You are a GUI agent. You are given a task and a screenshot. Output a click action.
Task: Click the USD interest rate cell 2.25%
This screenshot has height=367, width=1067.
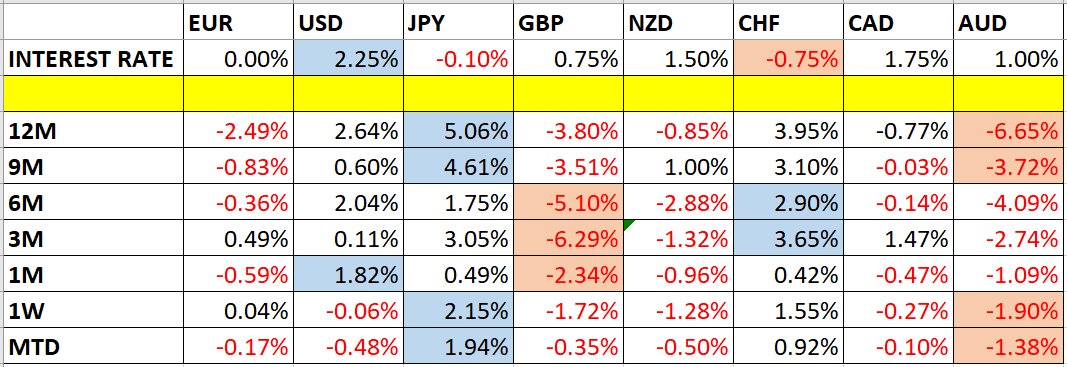click(348, 58)
